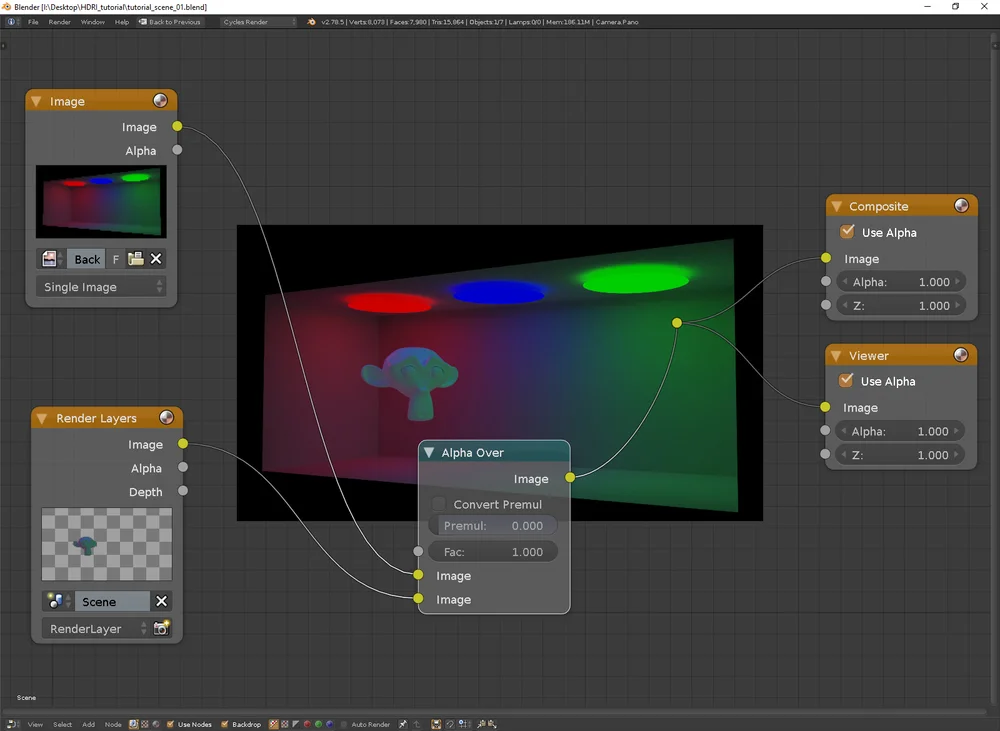Viewport: 1000px width, 731px height.
Task: Open the File menu
Action: coord(33,22)
